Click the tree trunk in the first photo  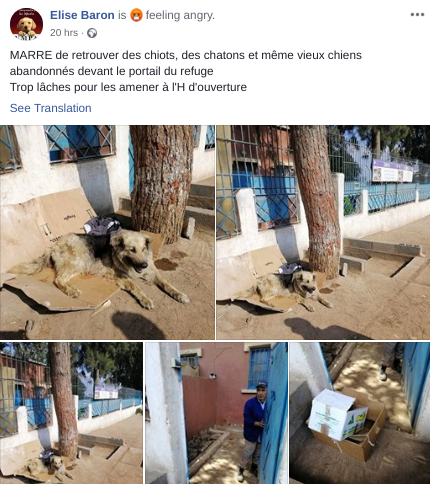162,182
